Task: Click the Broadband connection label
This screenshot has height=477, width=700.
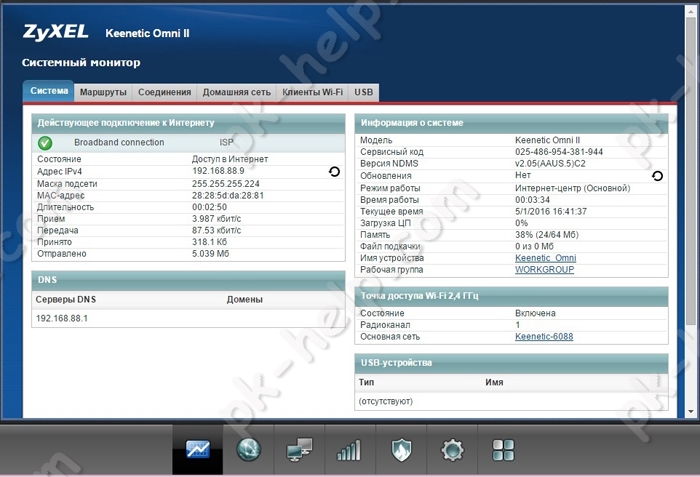Action: coord(119,142)
